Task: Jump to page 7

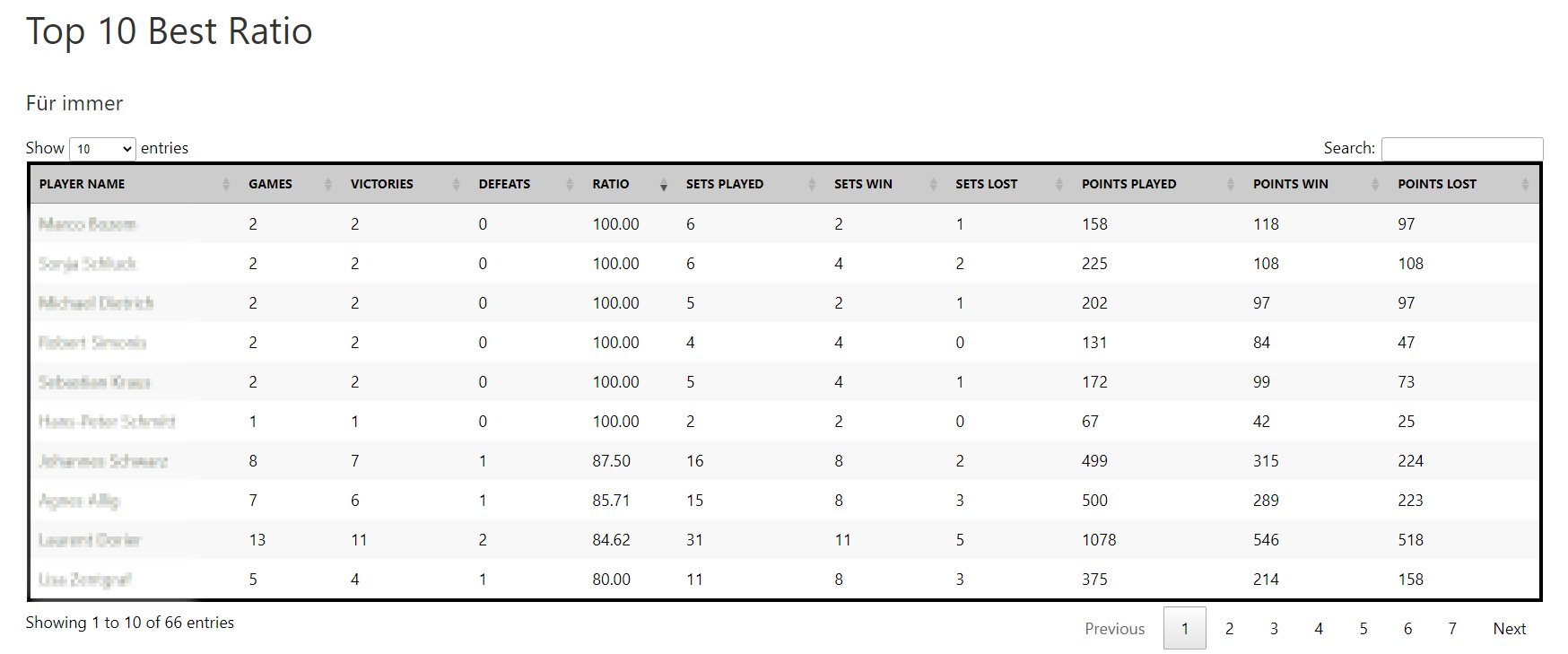Action: pos(1452,629)
